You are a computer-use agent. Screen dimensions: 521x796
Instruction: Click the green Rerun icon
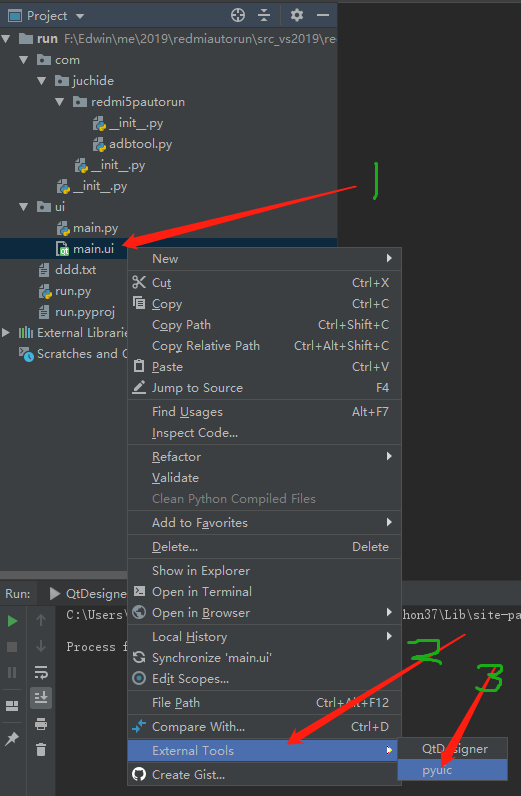[12, 621]
